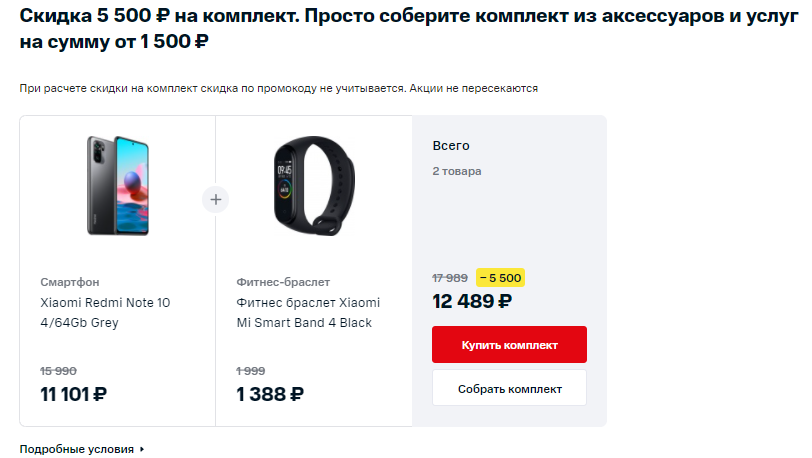The height and width of the screenshot is (458, 812).
Task: Click the plus icon between products
Action: [x=215, y=199]
